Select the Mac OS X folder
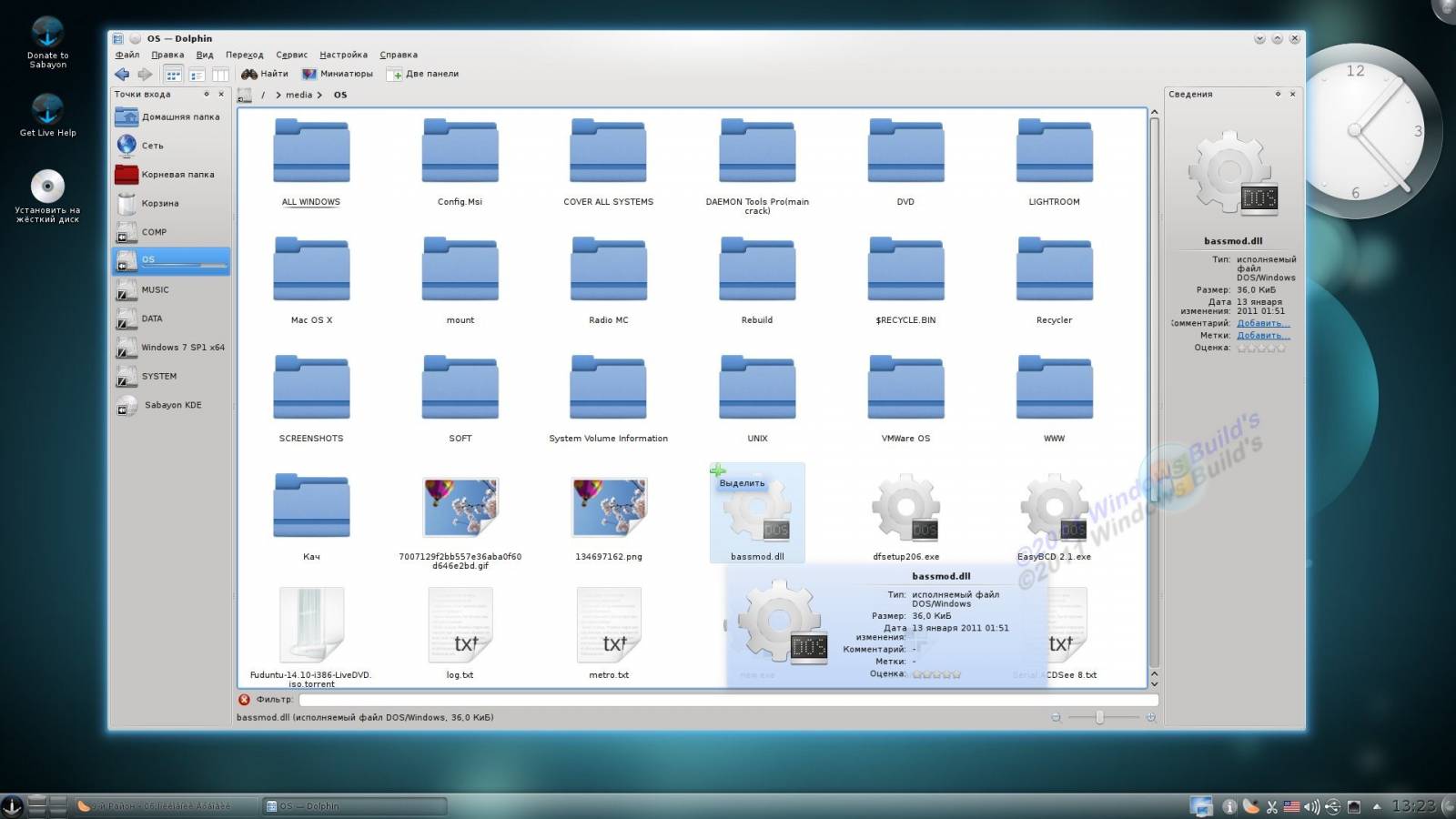This screenshot has width=1456, height=819. (x=311, y=280)
